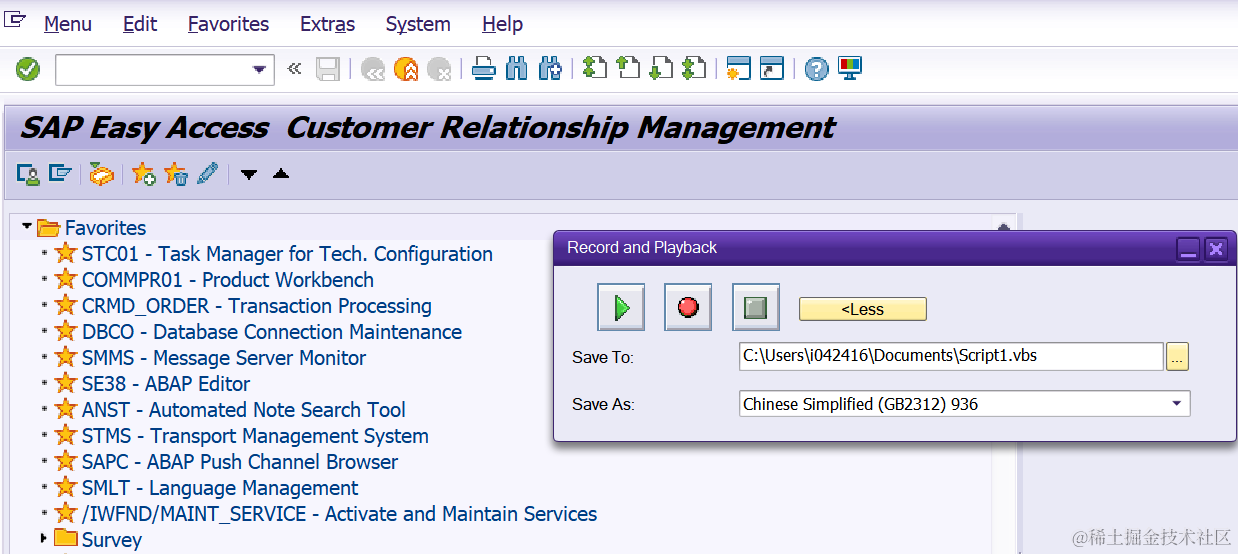
Task: Click the orange Exit icon
Action: pyautogui.click(x=406, y=69)
